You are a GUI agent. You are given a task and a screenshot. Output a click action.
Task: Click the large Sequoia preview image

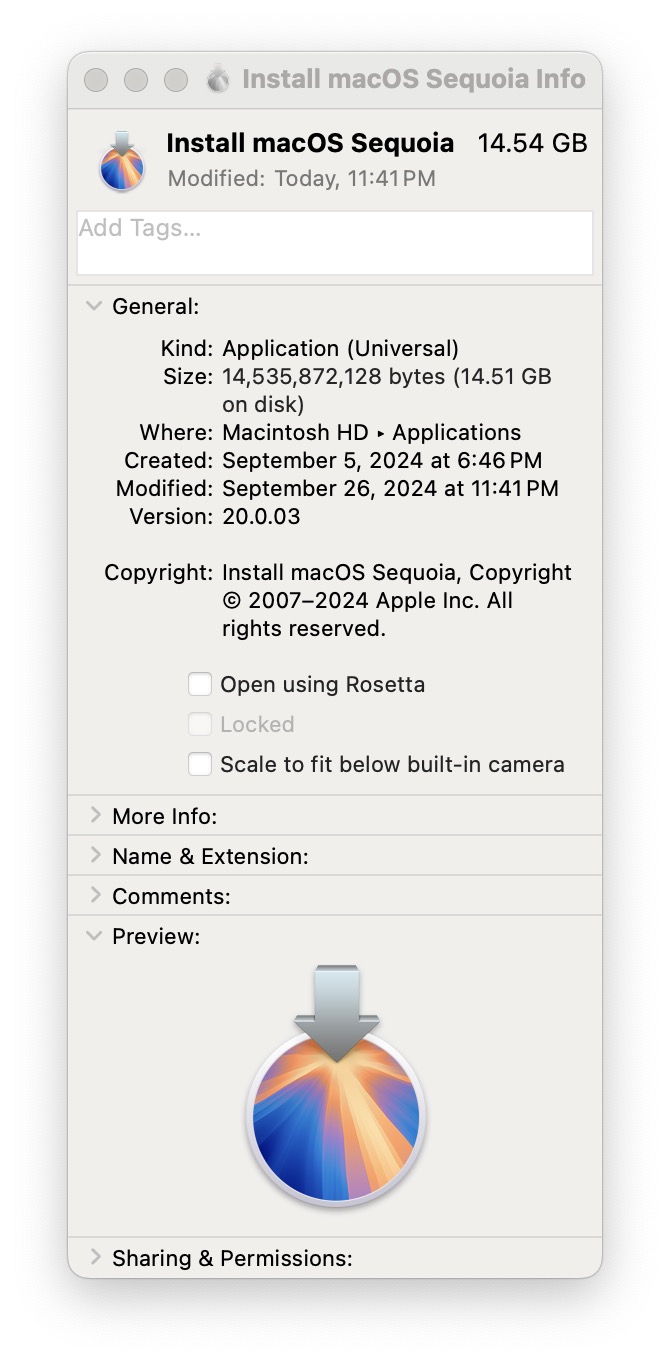[x=336, y=1086]
